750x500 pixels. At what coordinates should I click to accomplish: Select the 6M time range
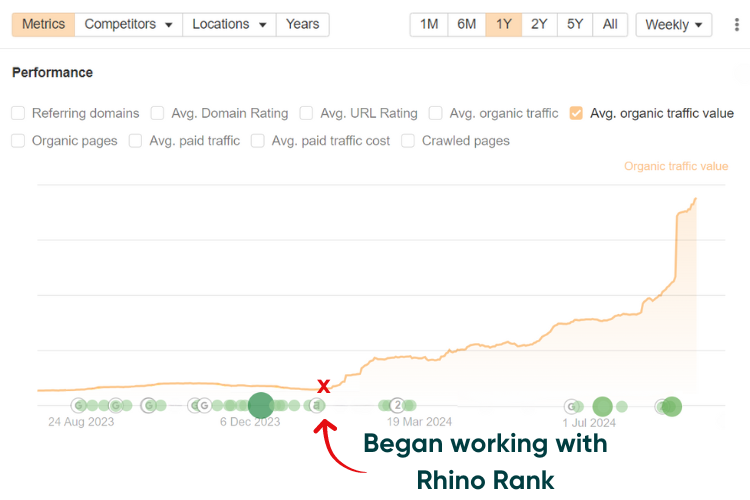[x=466, y=24]
